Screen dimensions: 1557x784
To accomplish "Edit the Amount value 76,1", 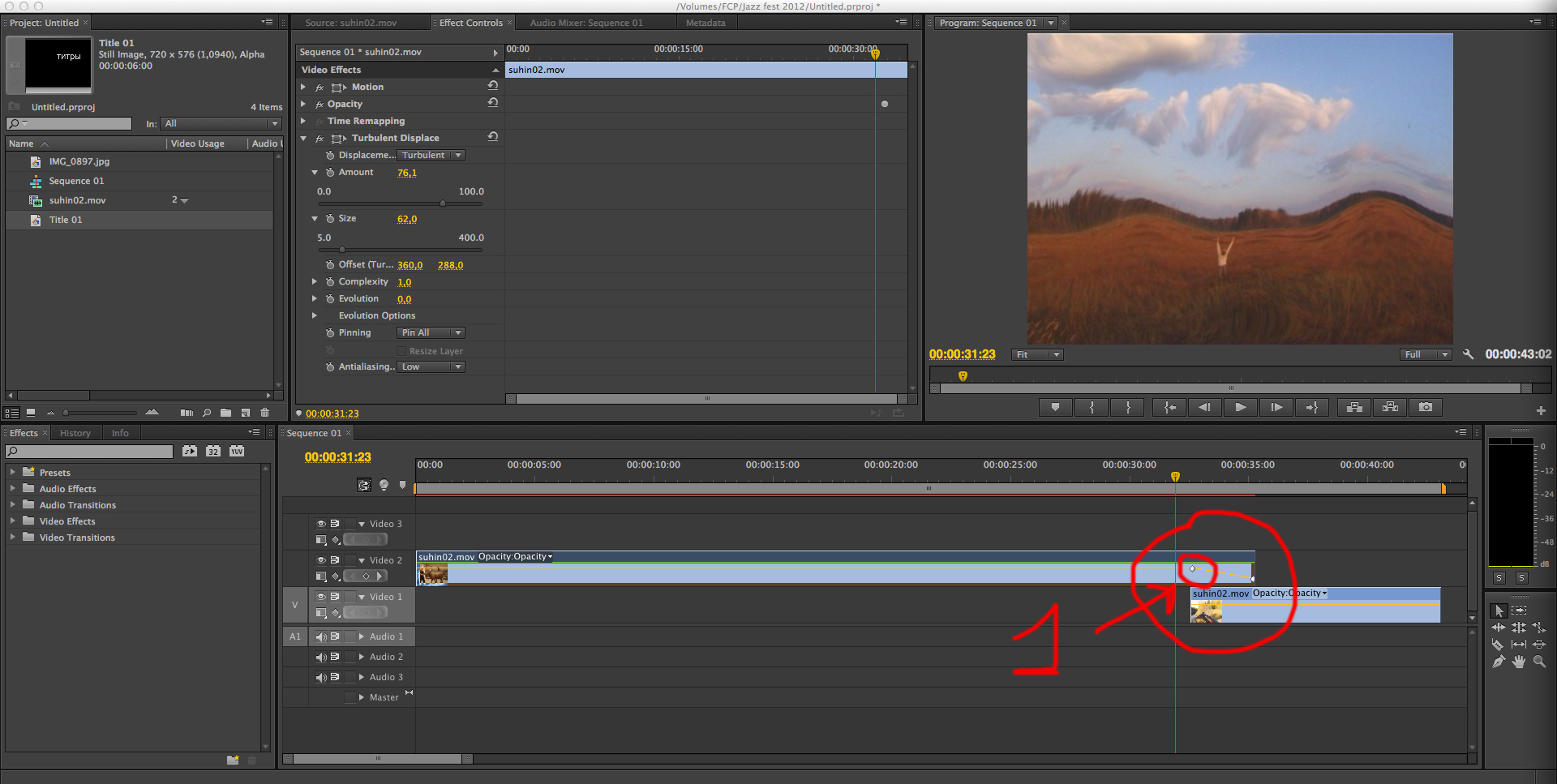I will pyautogui.click(x=407, y=173).
